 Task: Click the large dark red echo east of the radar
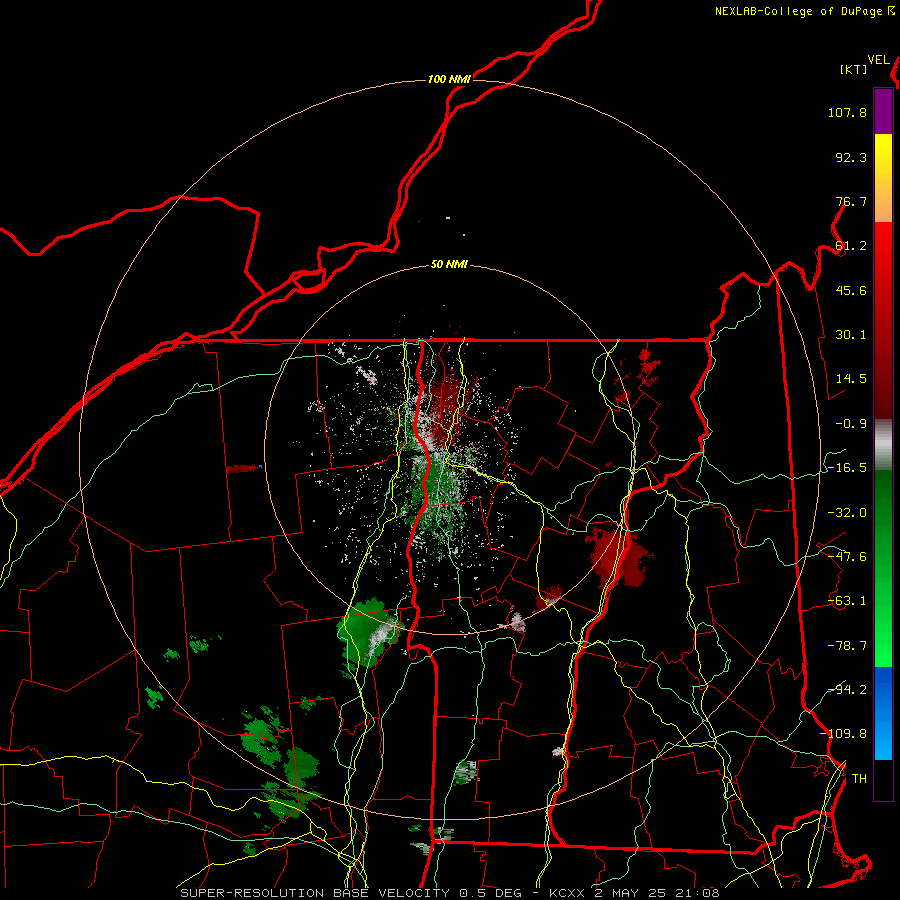[619, 556]
